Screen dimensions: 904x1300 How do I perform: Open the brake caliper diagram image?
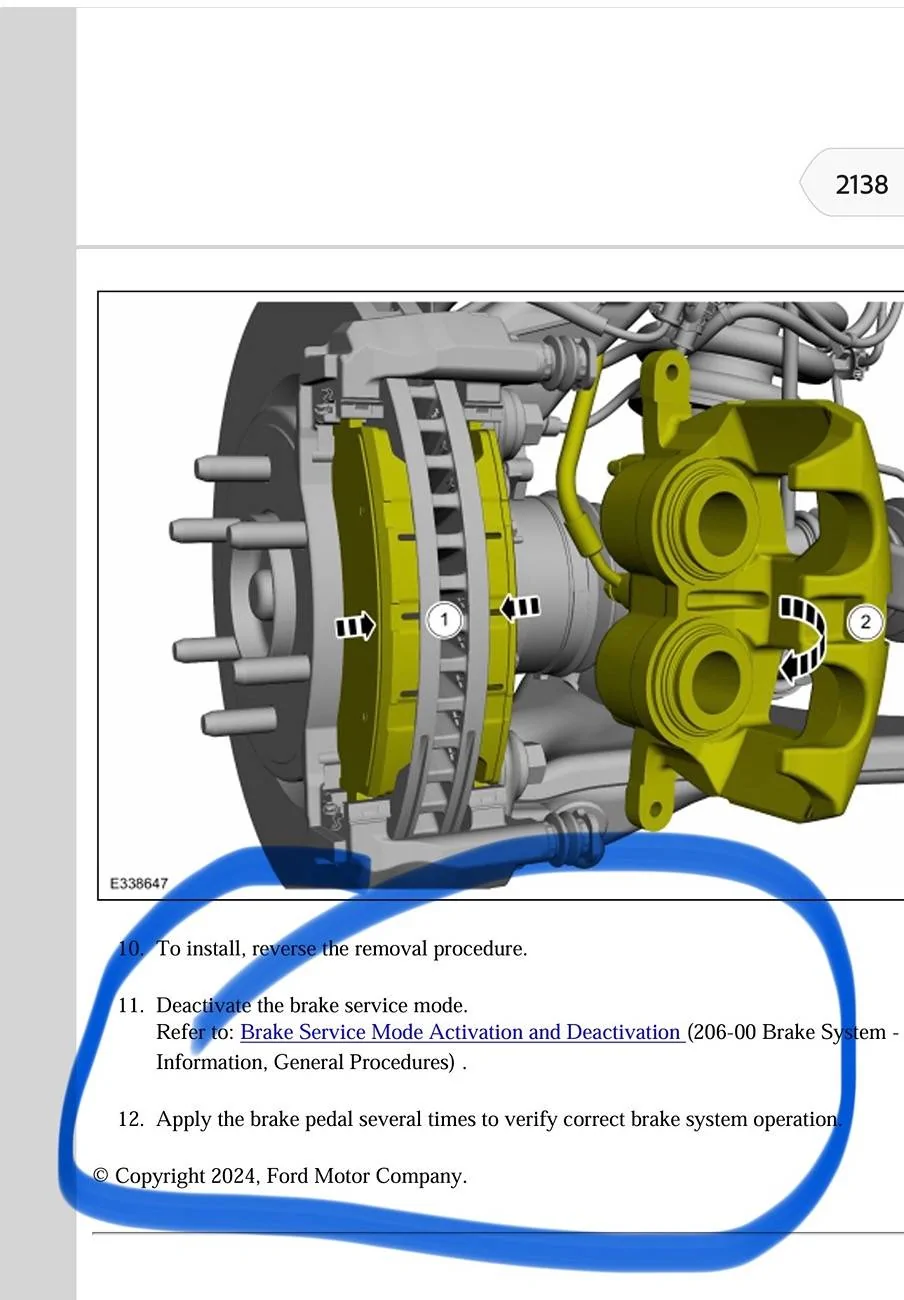pos(501,596)
